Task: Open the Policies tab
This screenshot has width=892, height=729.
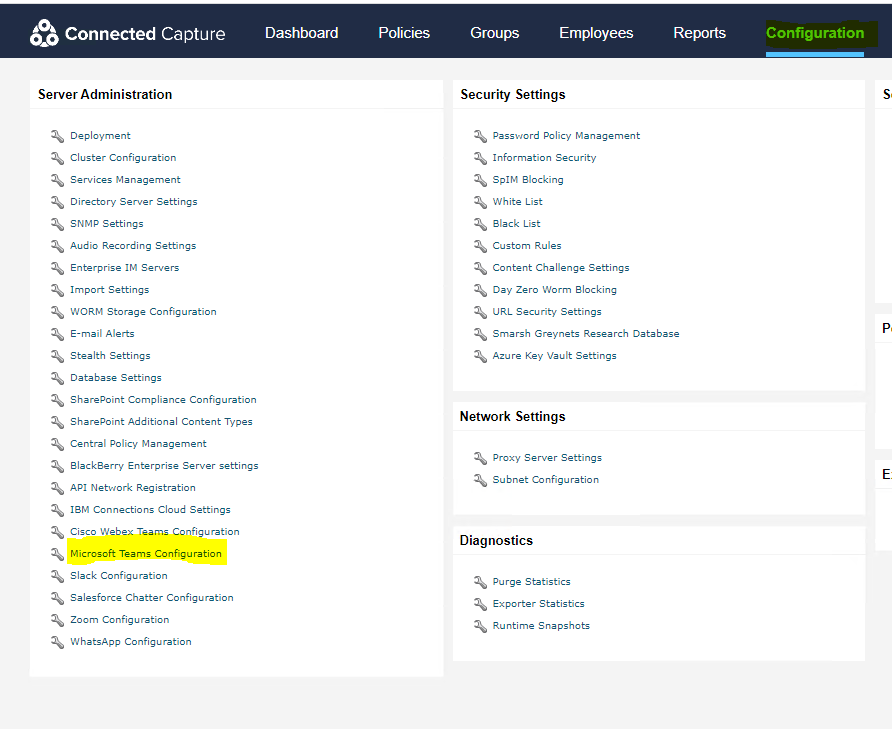Action: point(404,33)
